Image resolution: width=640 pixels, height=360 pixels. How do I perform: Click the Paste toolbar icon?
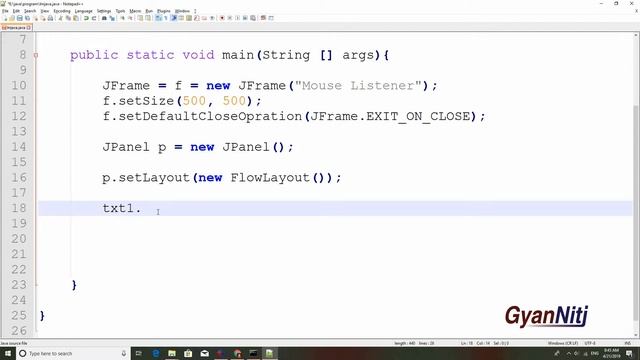click(76, 18)
